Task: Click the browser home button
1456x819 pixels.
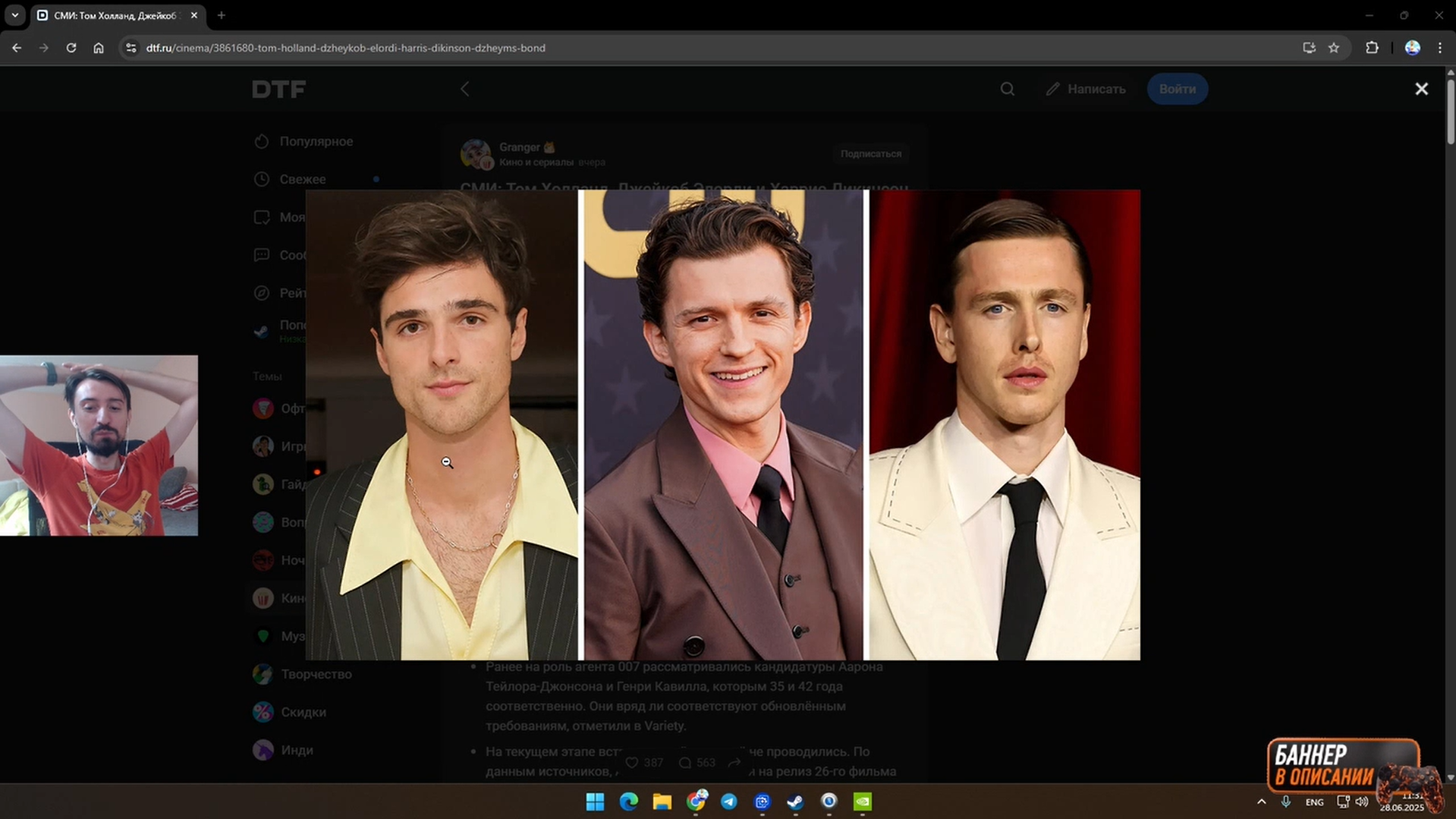Action: click(x=99, y=48)
